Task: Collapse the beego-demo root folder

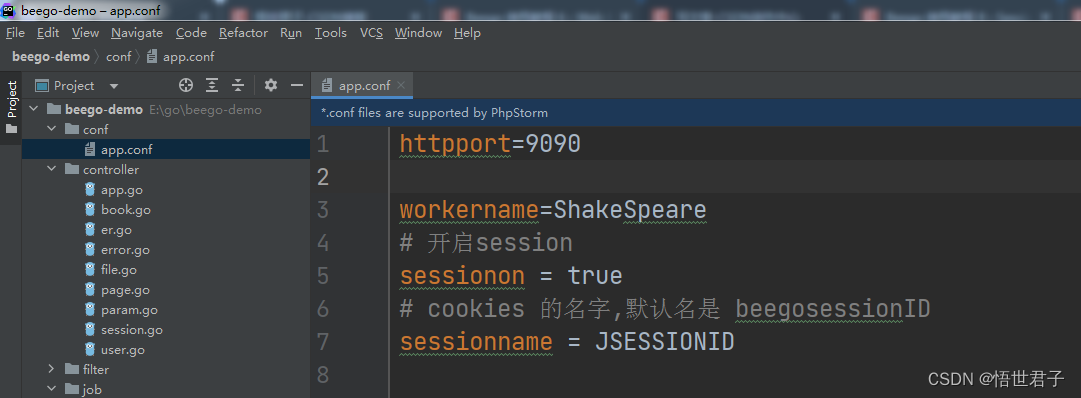Action: click(33, 109)
